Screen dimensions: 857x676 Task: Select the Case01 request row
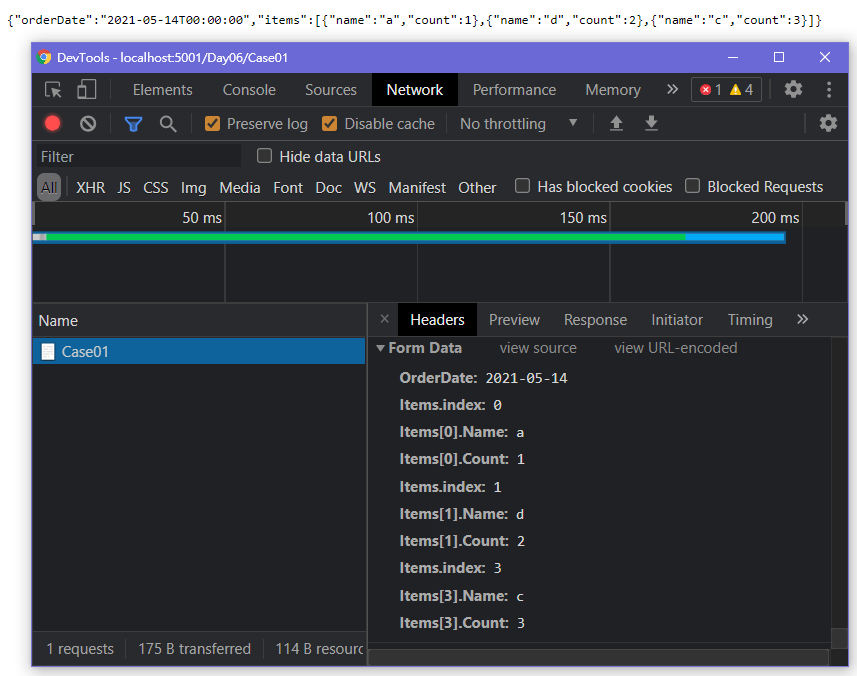point(199,351)
